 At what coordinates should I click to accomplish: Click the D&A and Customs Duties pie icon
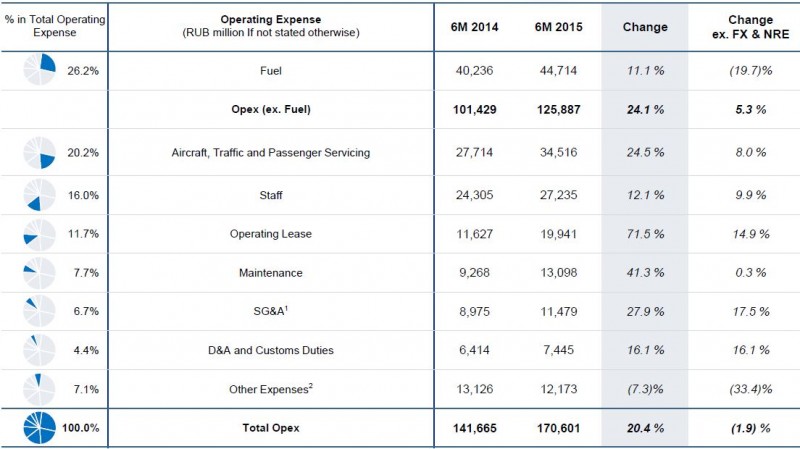pos(39,349)
